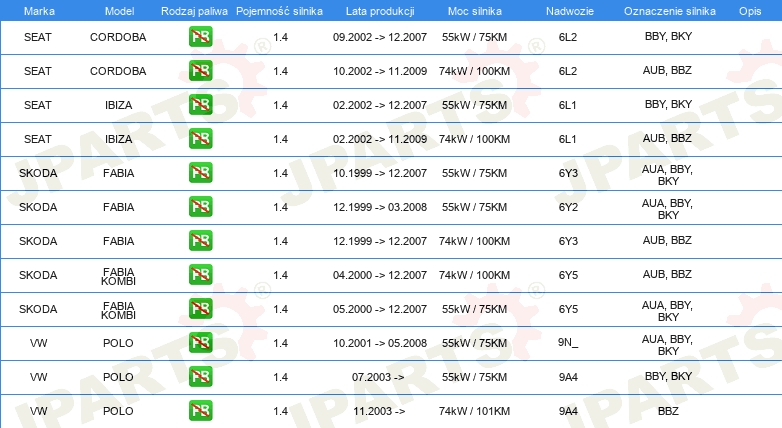Image resolution: width=782 pixels, height=428 pixels.
Task: Click body code 6Y2
Action: [568, 207]
